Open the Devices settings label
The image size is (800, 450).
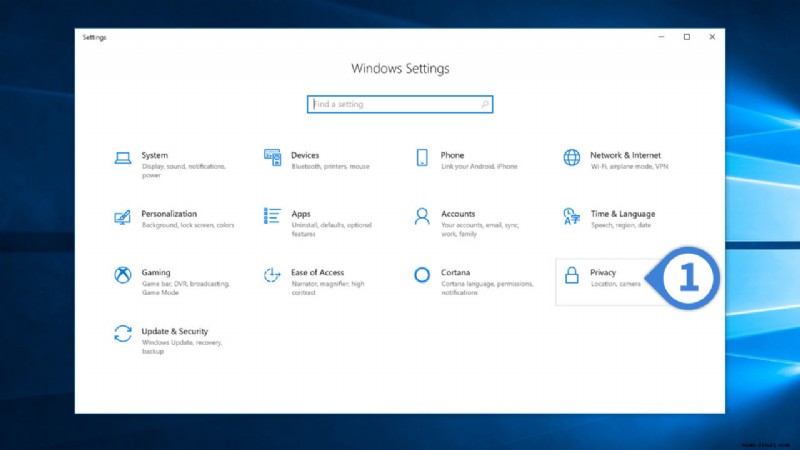coord(305,155)
